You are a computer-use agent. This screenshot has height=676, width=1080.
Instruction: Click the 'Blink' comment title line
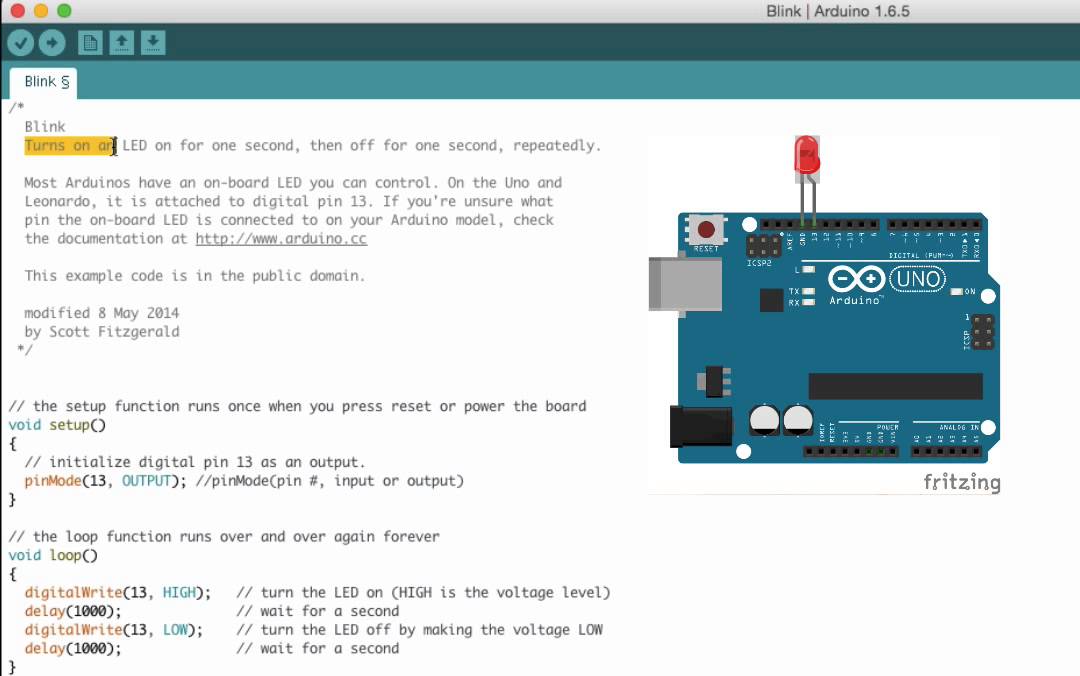pos(45,127)
